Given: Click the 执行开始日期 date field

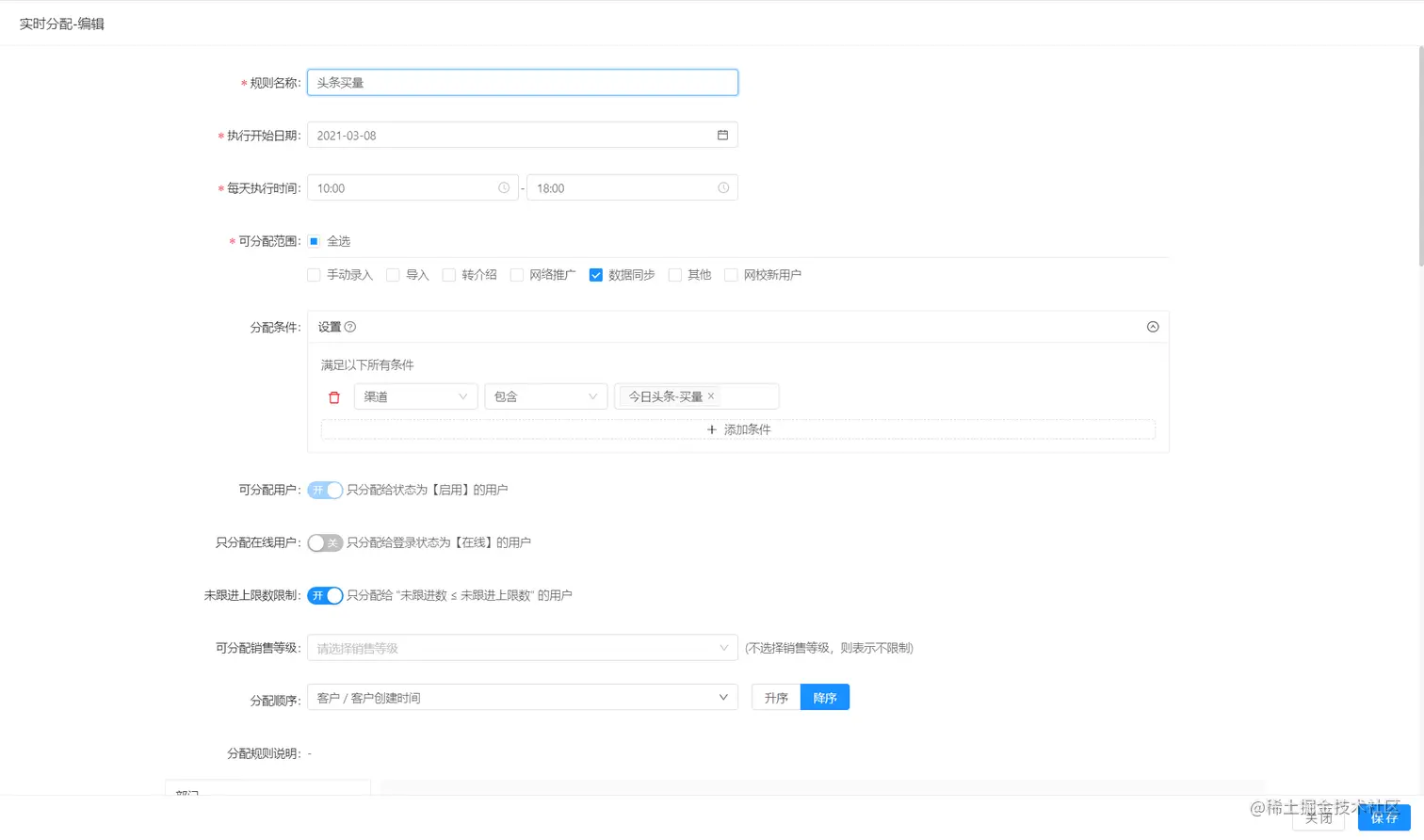Looking at the screenshot, I should pos(523,136).
